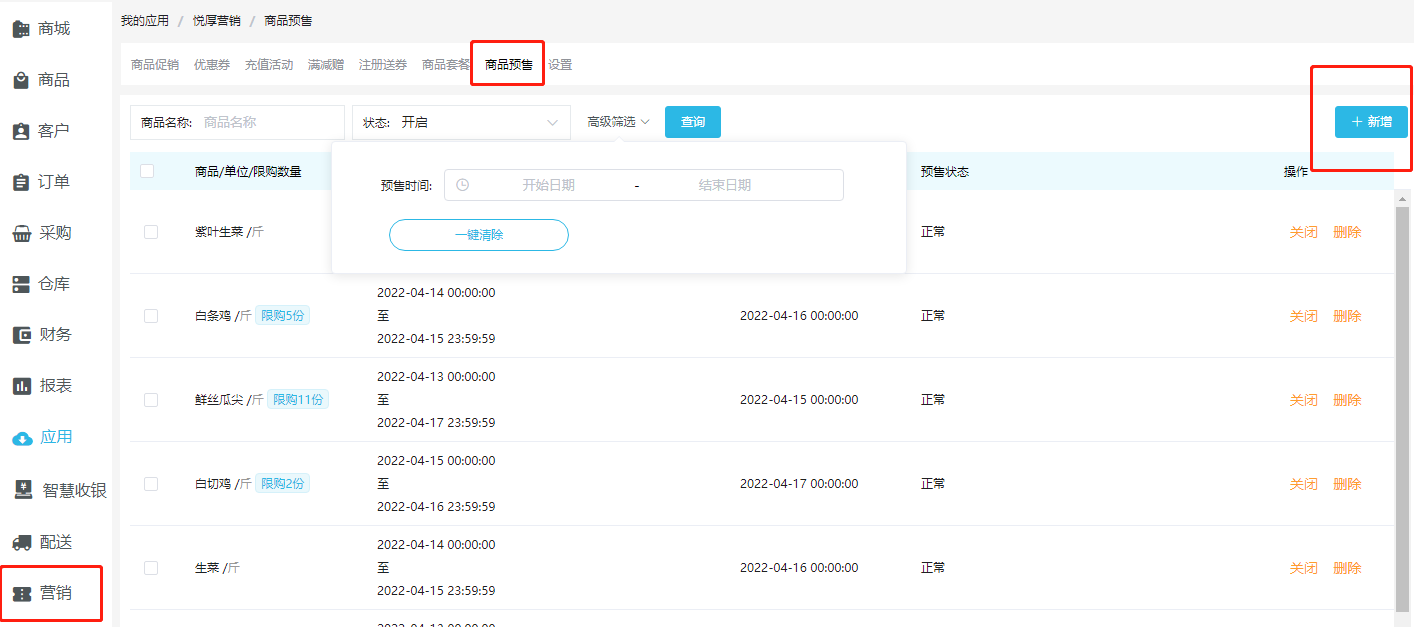1414x627 pixels.
Task: Open the 营销 ticket icon
Action: coord(21,593)
